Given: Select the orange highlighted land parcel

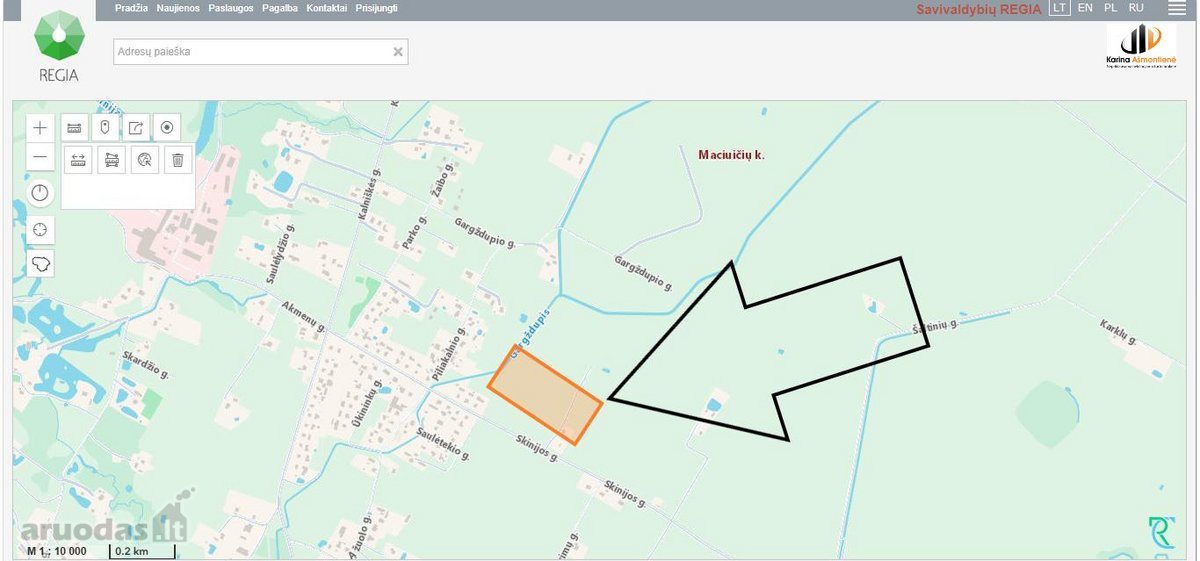Looking at the screenshot, I should [545, 394].
